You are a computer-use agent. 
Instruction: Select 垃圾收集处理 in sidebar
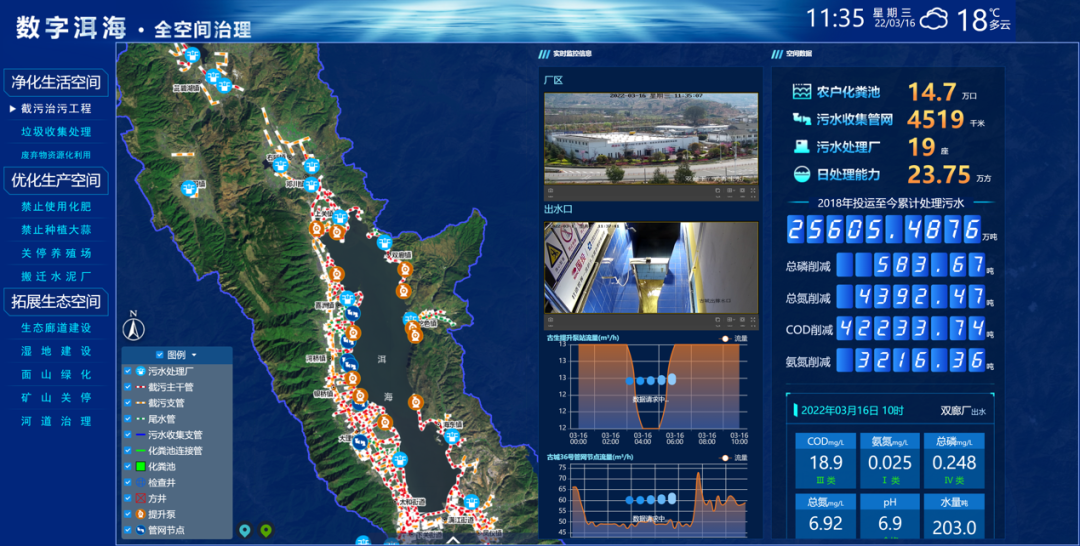pyautogui.click(x=56, y=131)
